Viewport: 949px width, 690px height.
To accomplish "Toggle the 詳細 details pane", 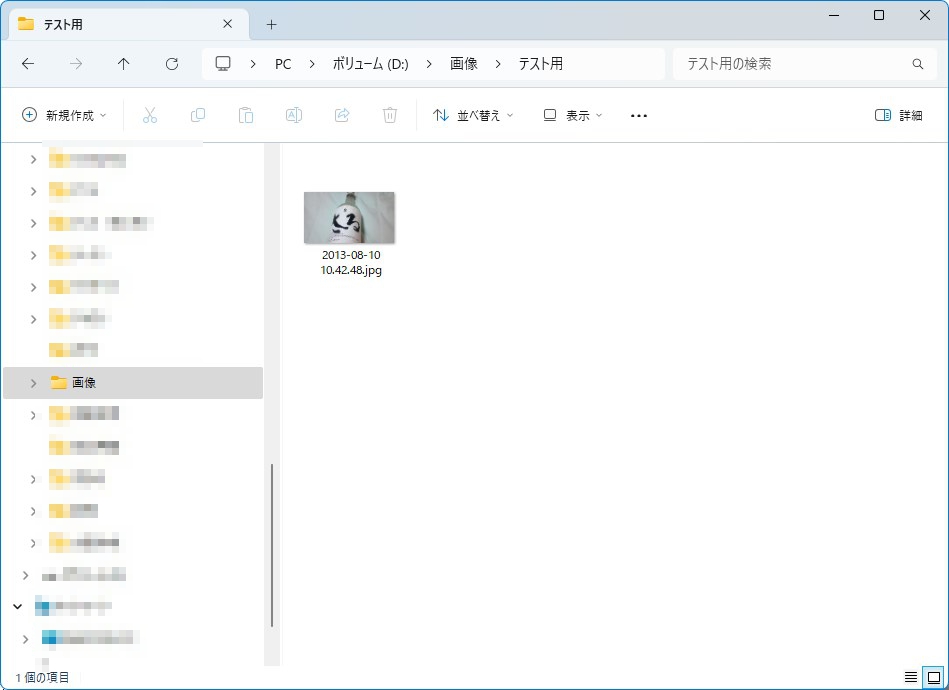I will click(898, 115).
